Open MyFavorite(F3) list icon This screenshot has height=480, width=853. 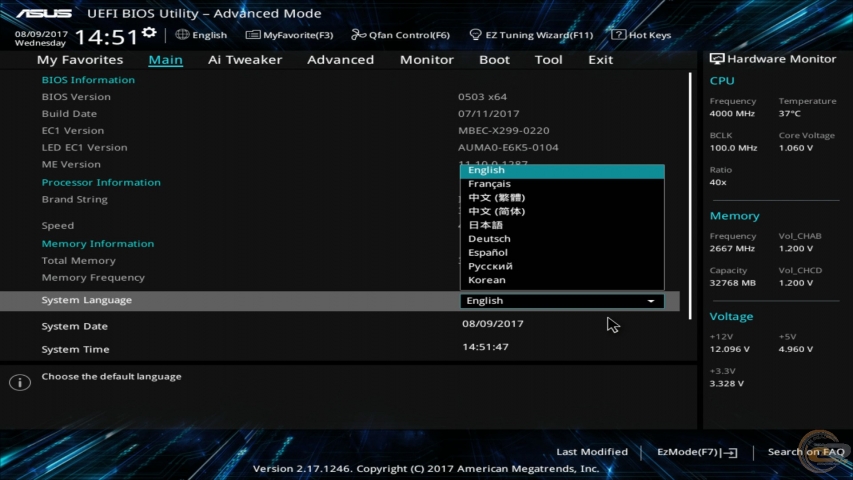click(252, 35)
